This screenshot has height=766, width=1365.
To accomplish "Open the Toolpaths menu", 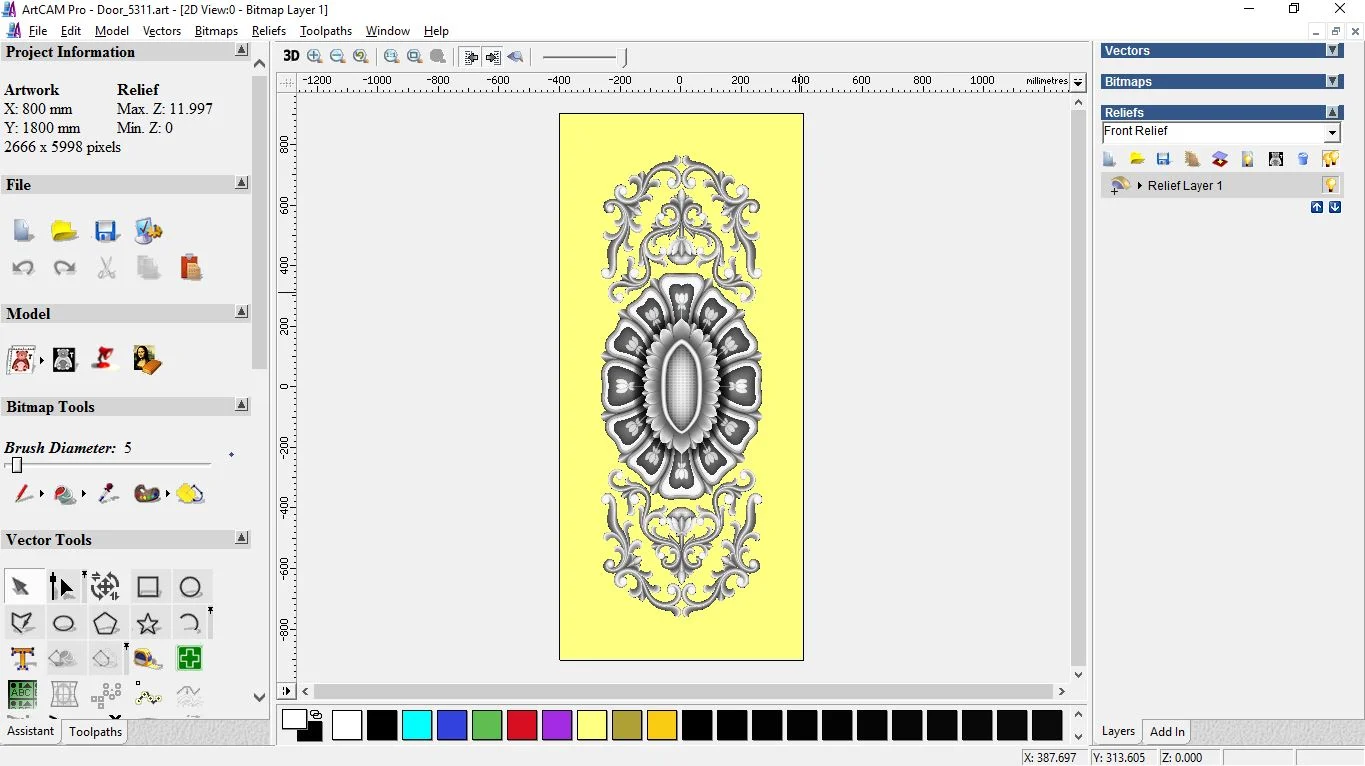I will point(325,31).
